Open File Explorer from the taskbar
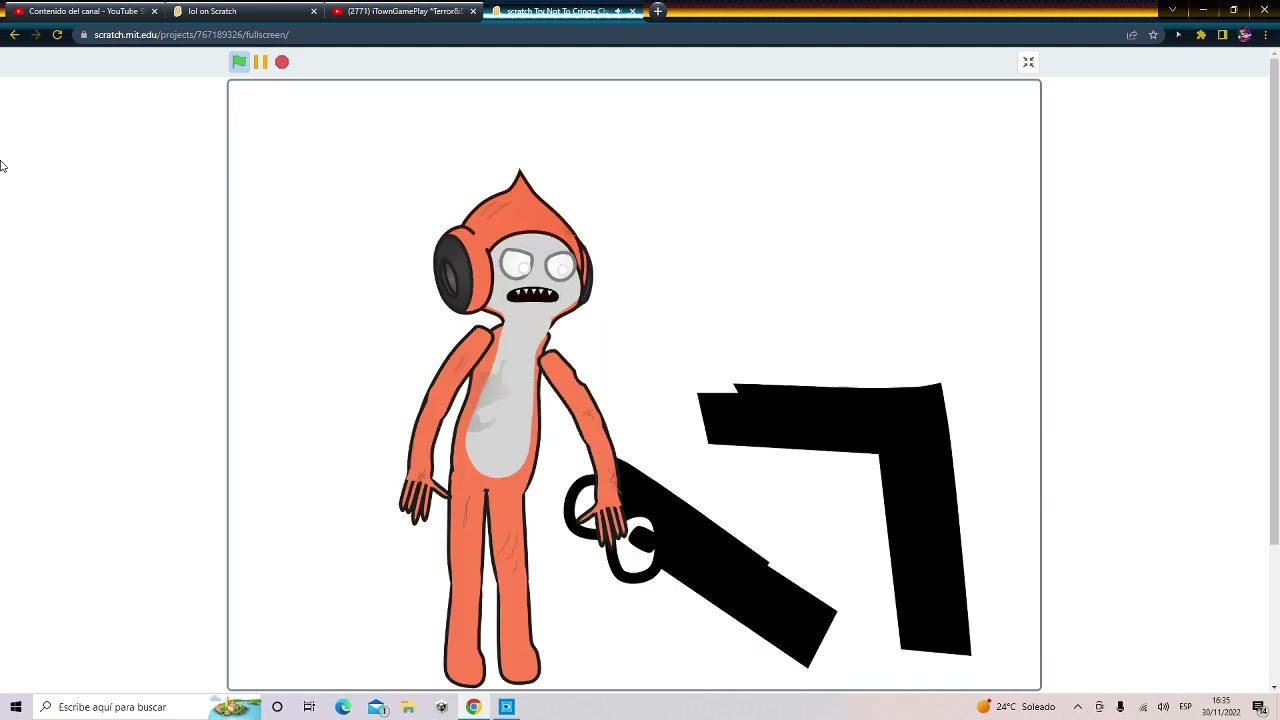Viewport: 1280px width, 720px height. click(x=408, y=707)
